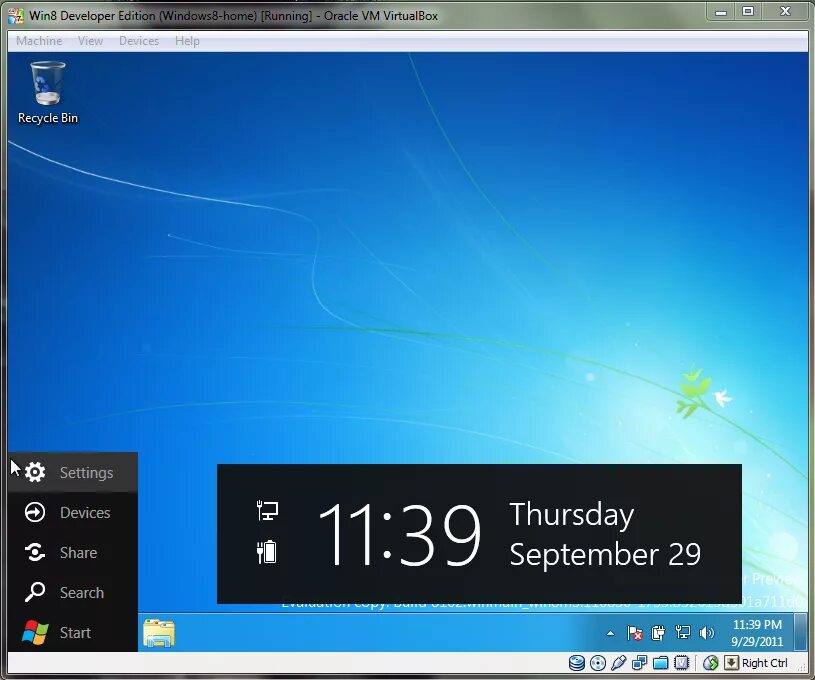Viewport: 815px width, 680px height.
Task: Open the View menu in VirtualBox
Action: coord(90,41)
